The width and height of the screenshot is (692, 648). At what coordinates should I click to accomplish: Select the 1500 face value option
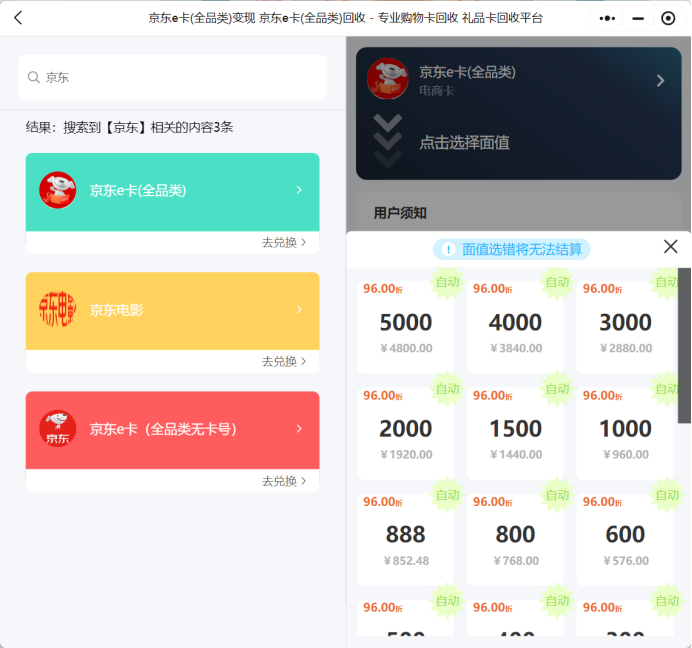point(515,429)
